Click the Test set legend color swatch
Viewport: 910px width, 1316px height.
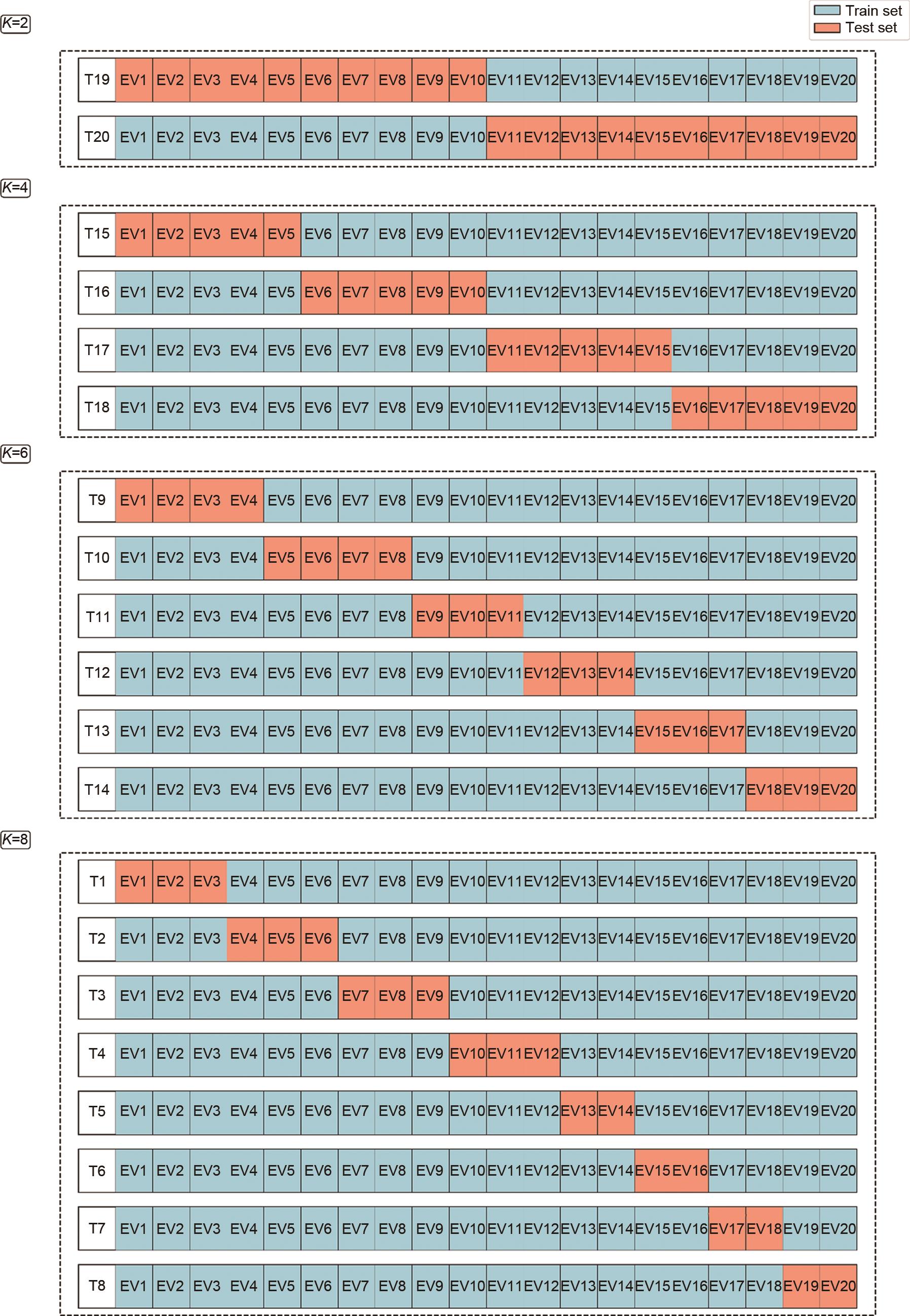point(826,27)
